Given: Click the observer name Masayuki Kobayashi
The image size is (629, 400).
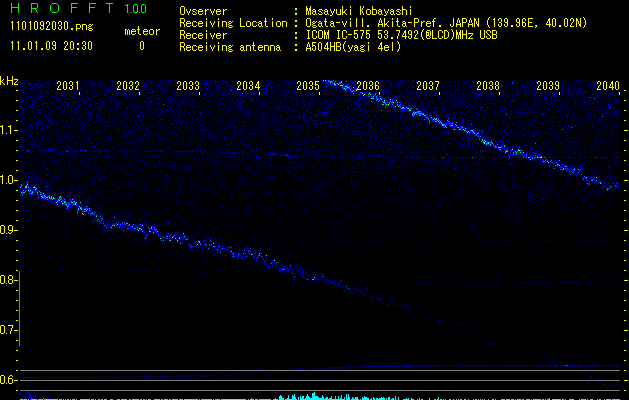Looking at the screenshot, I should [358, 11].
